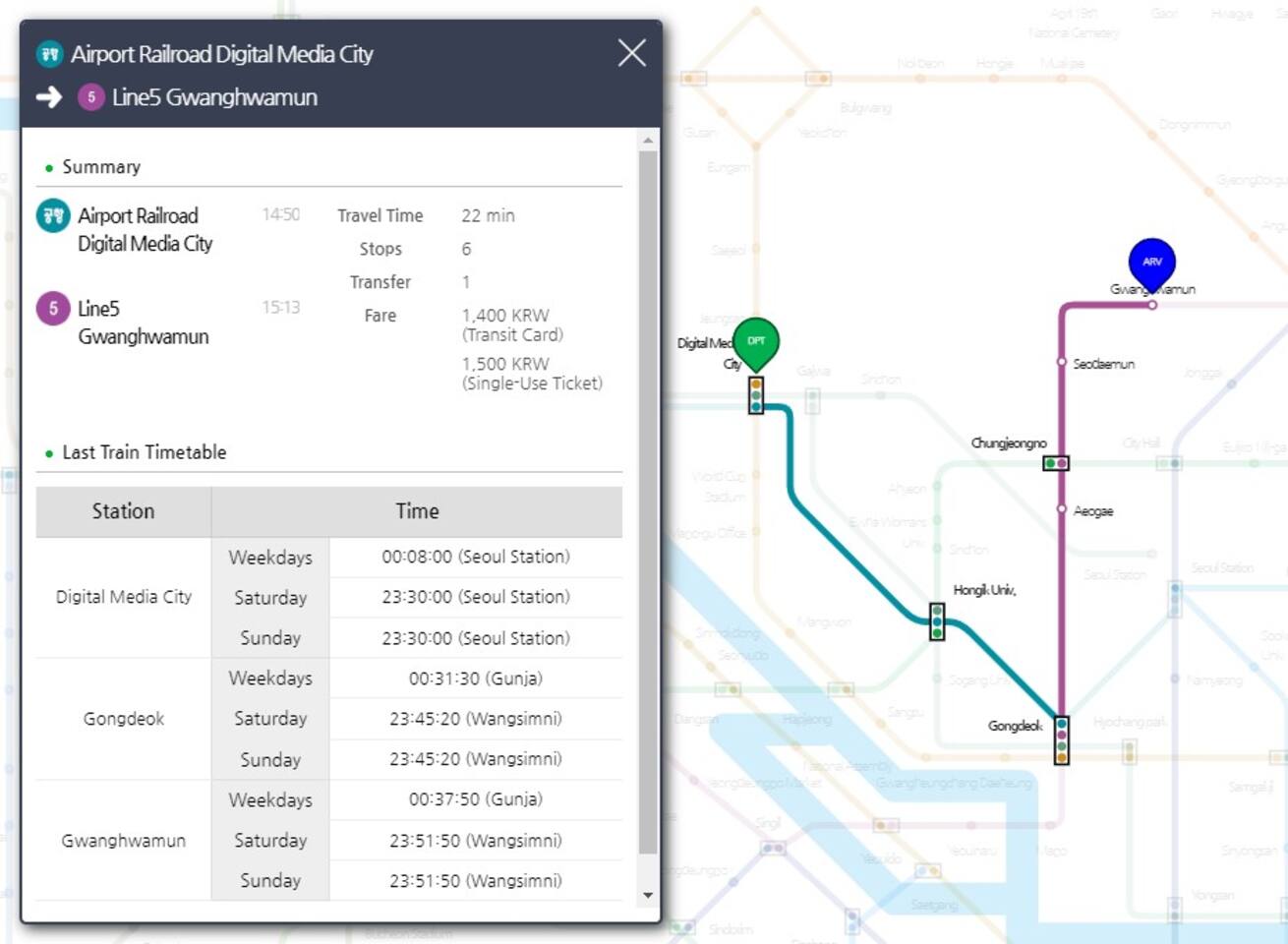Click the Station column header

click(123, 511)
